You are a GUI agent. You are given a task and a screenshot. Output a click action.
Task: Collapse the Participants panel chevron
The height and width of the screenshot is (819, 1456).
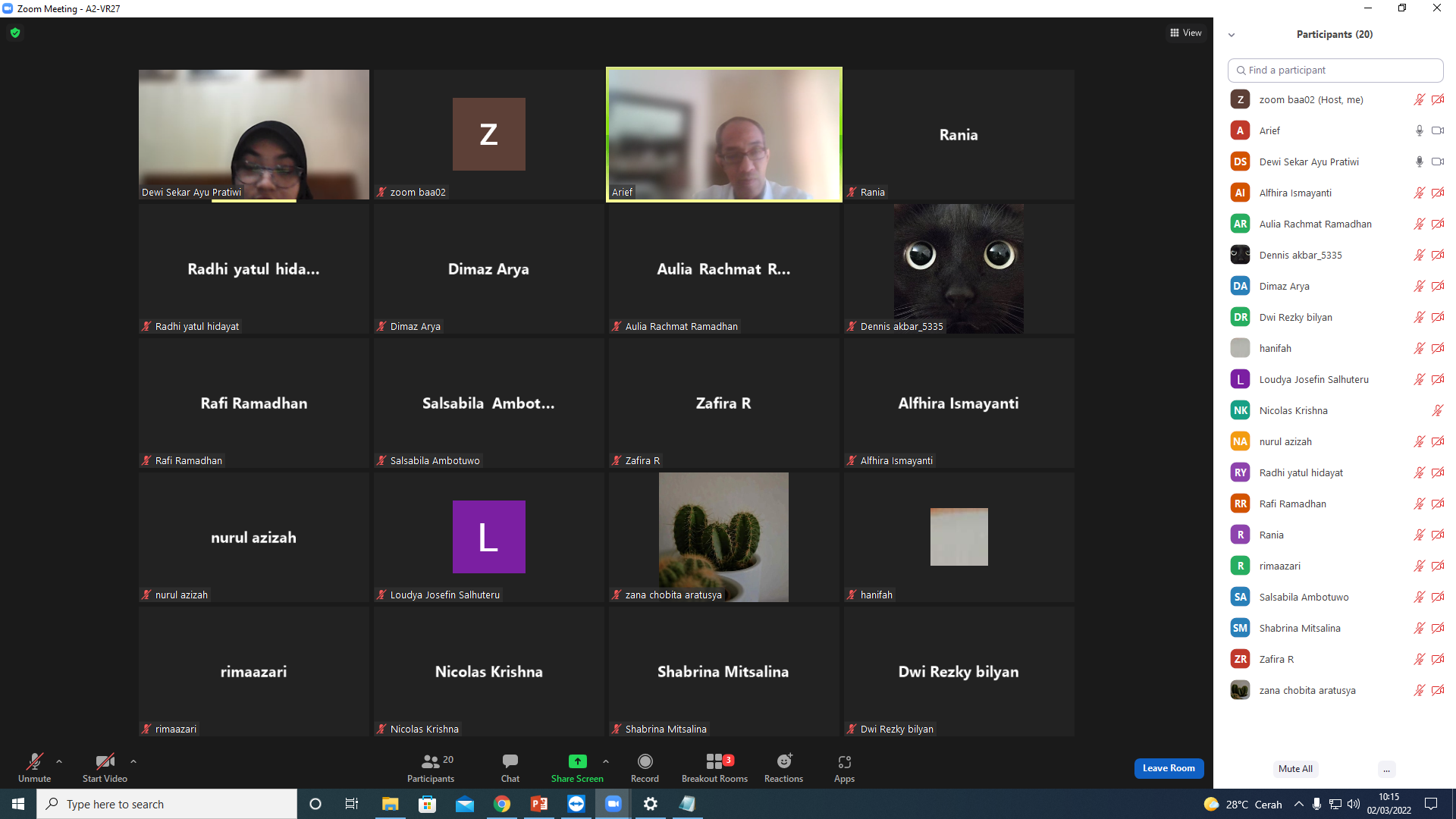pos(1232,35)
